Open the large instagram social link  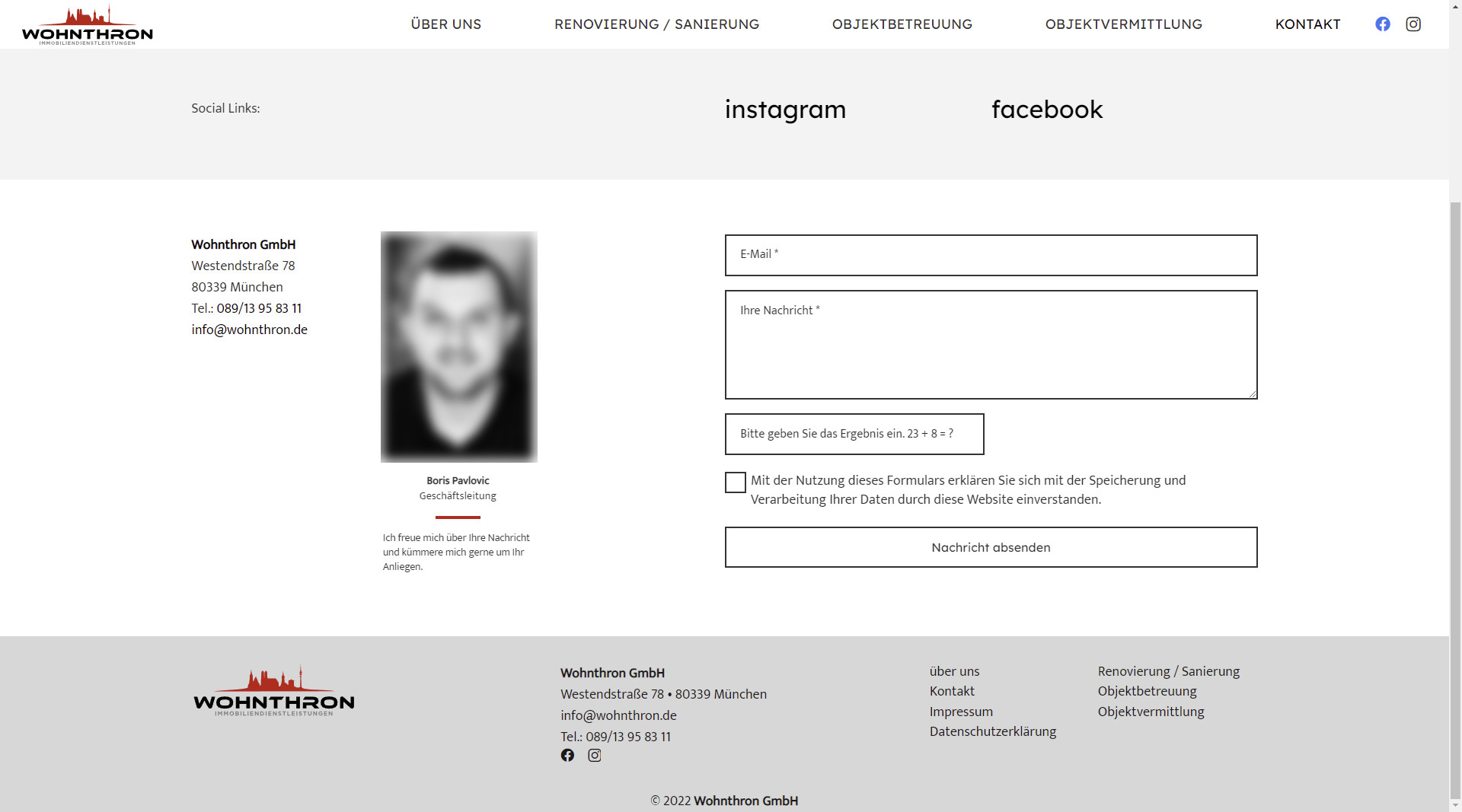[x=785, y=110]
